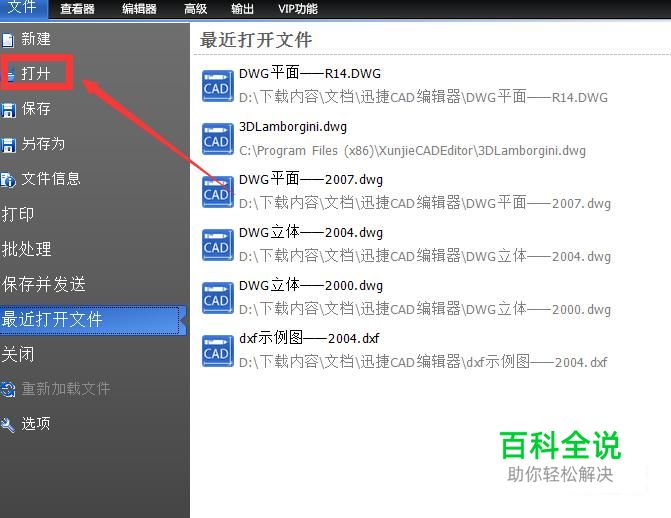Click the File Info document icon
The width and height of the screenshot is (671, 518).
click(x=8, y=180)
